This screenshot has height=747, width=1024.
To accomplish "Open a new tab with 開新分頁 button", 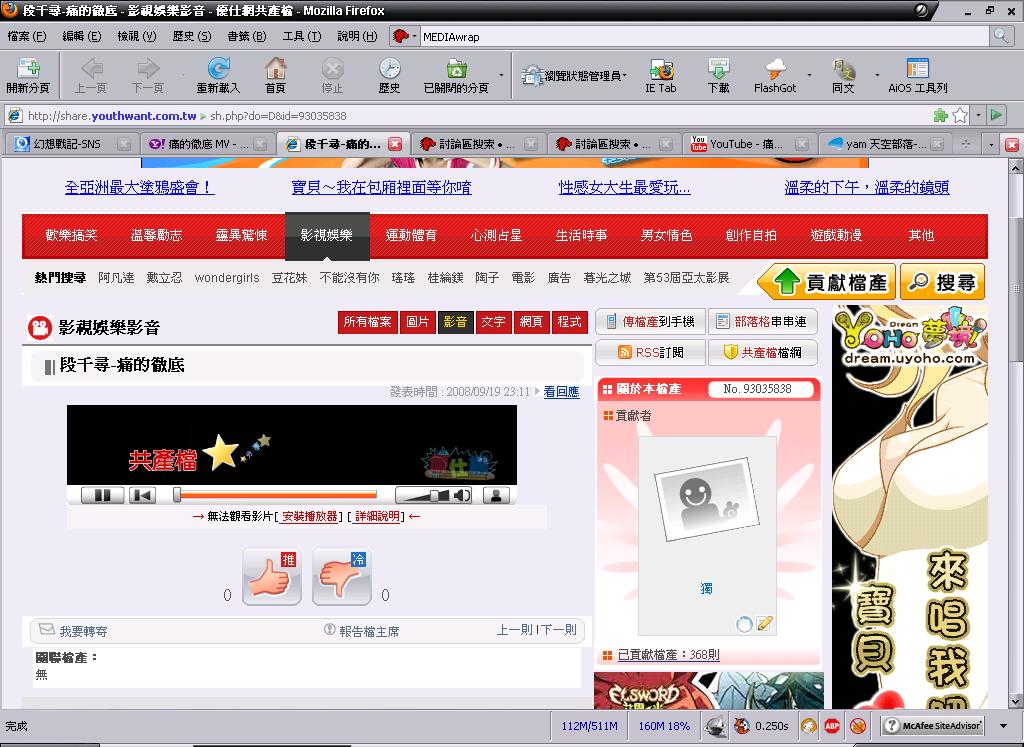I will (27, 74).
